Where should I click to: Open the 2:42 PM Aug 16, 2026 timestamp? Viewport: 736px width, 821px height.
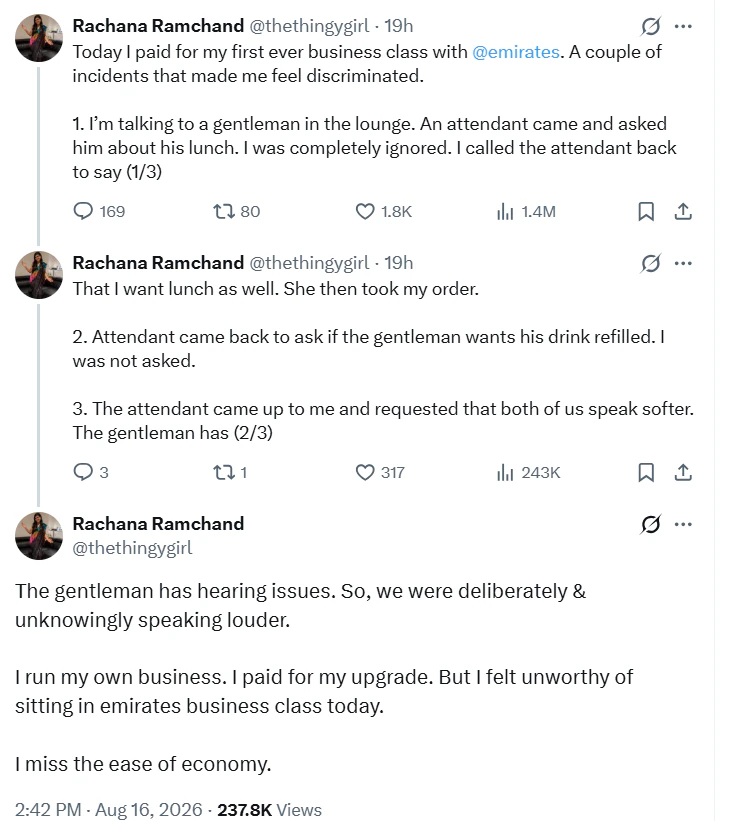tap(108, 809)
